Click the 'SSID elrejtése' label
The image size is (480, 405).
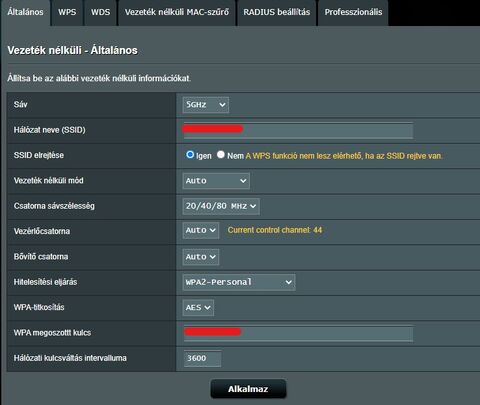[x=39, y=155]
